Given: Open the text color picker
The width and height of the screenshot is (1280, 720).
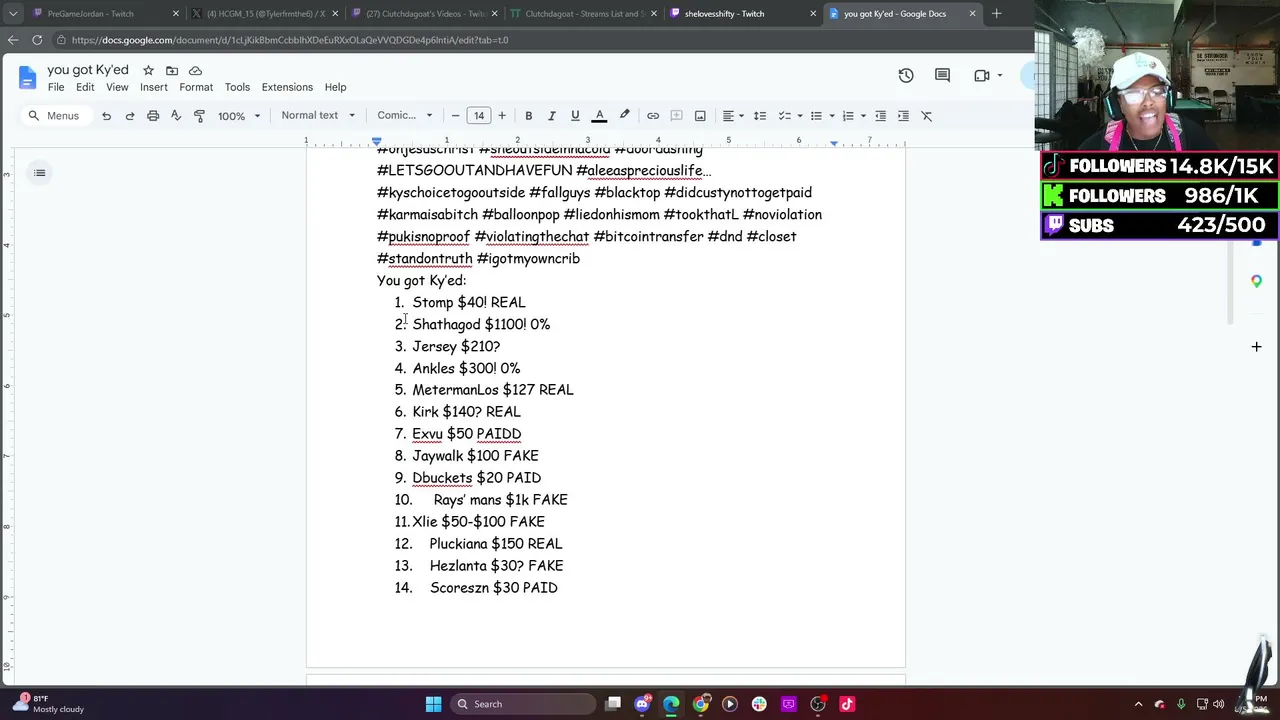Looking at the screenshot, I should 600,116.
